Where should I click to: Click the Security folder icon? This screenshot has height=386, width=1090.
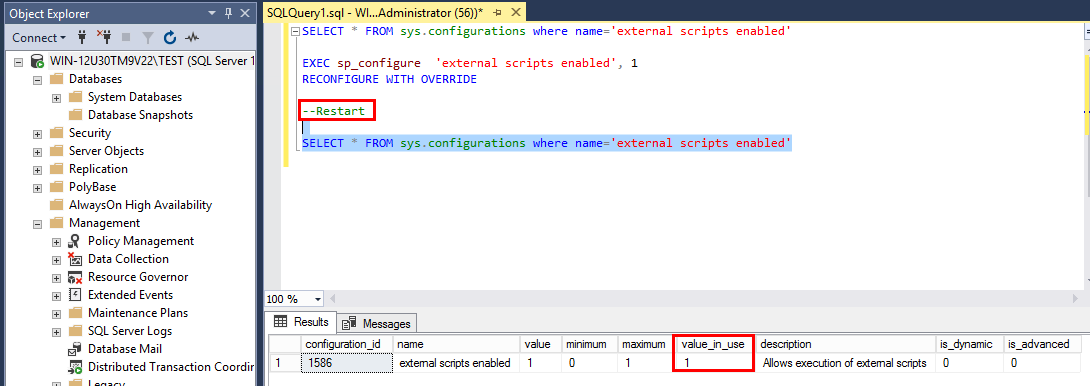tap(56, 133)
